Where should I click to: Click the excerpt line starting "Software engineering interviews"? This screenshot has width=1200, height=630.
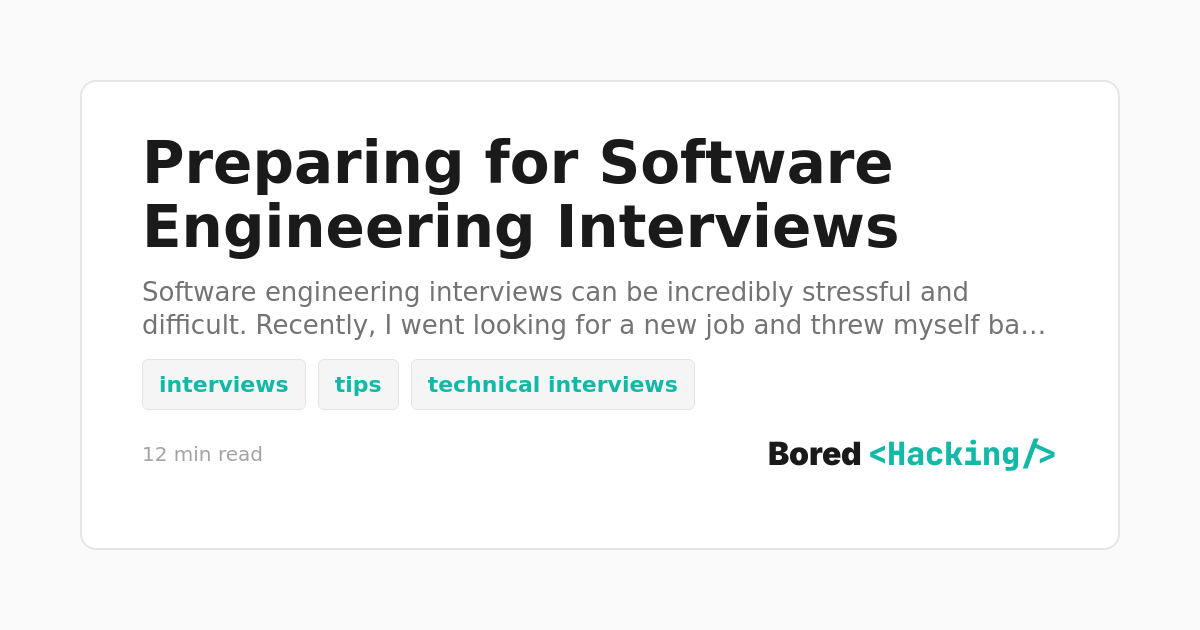(x=555, y=293)
